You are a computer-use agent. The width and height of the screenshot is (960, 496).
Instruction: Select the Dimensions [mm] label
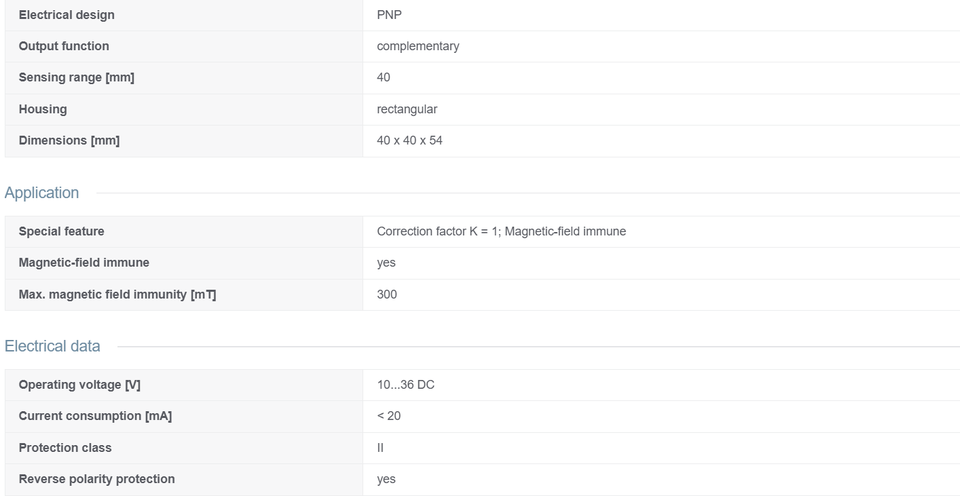point(69,140)
